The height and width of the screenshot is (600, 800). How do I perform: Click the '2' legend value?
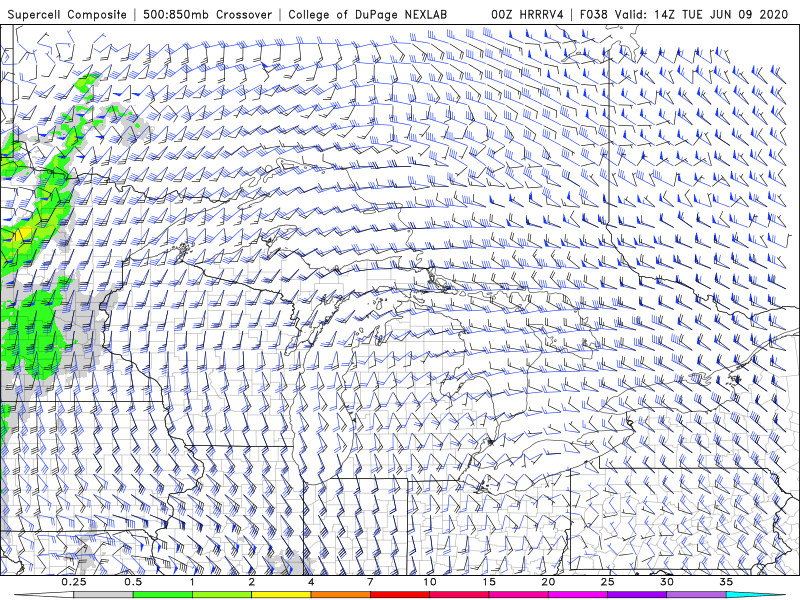click(x=252, y=582)
